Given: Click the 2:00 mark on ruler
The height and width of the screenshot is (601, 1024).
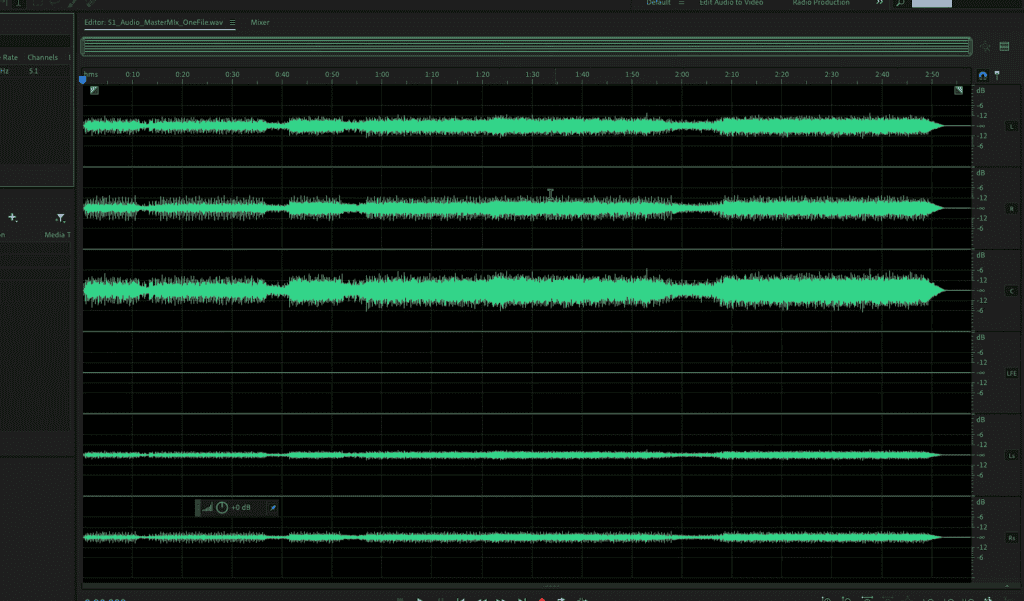Looking at the screenshot, I should [682, 74].
